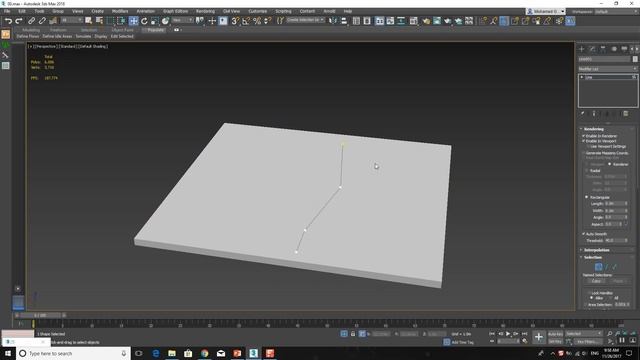Click the Copy named selection button
Viewport: 640px width, 360px height.
(x=596, y=281)
